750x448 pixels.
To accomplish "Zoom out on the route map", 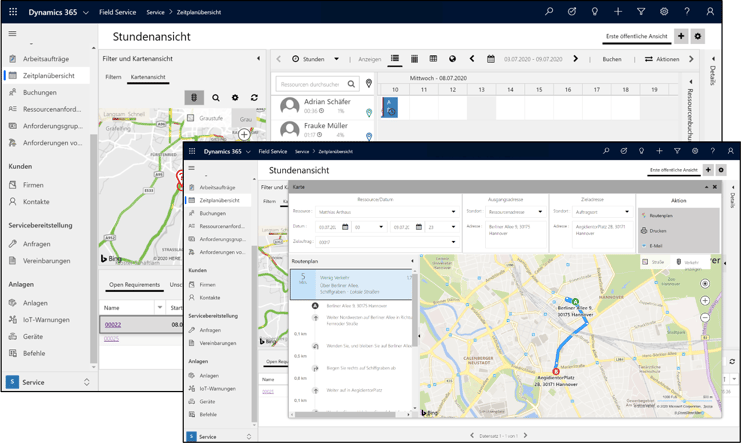I will tap(705, 317).
